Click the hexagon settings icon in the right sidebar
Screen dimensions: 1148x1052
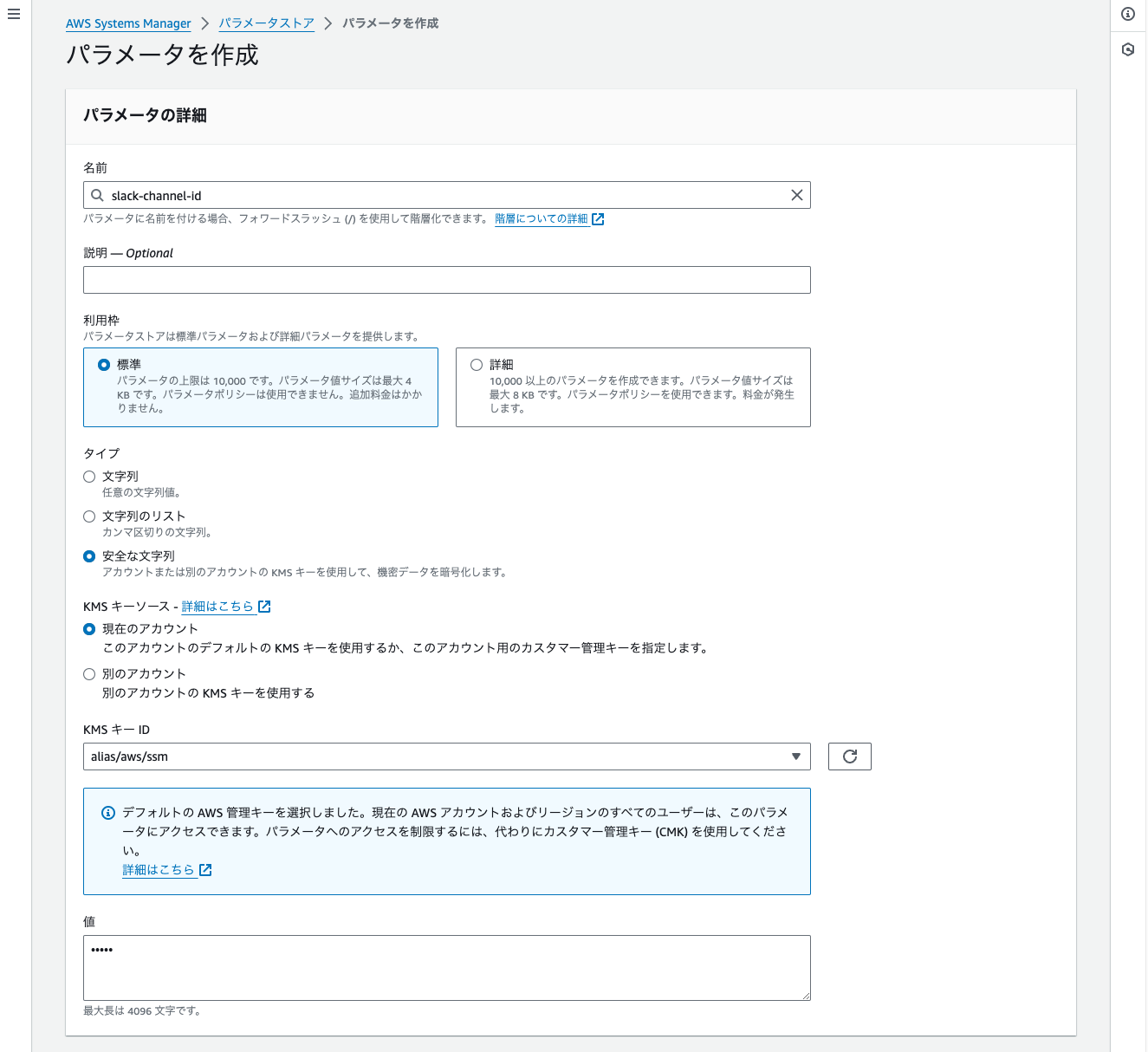[x=1128, y=49]
